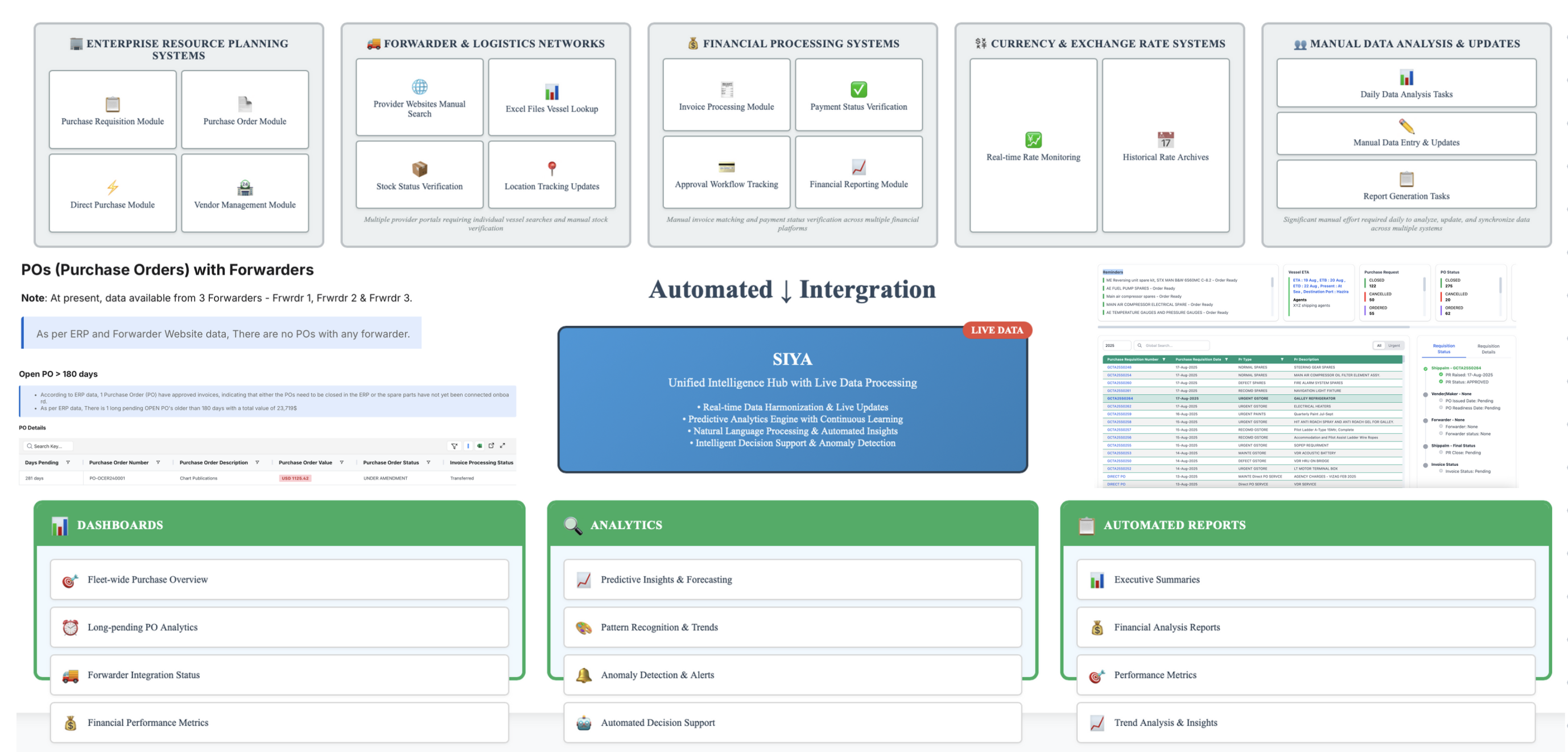Screen dimensions: 1568x752
Task: Switch to the Urgent toggle filter
Action: (1394, 346)
